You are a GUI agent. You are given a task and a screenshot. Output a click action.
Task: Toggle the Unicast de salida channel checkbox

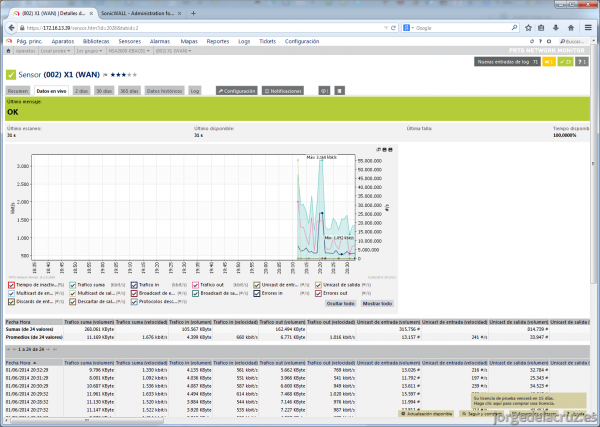pos(318,285)
